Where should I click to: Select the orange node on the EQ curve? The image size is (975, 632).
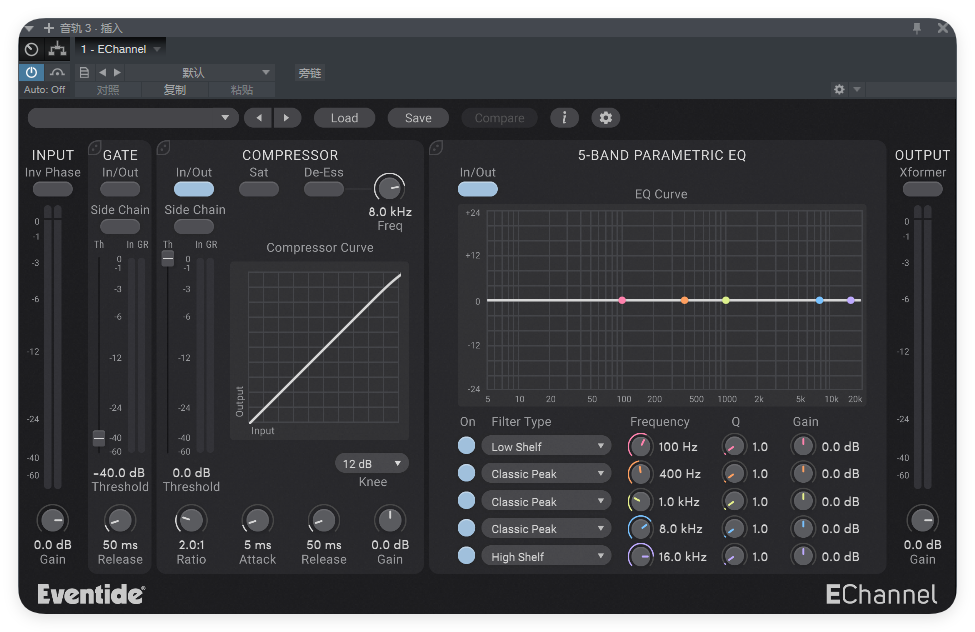click(x=684, y=300)
